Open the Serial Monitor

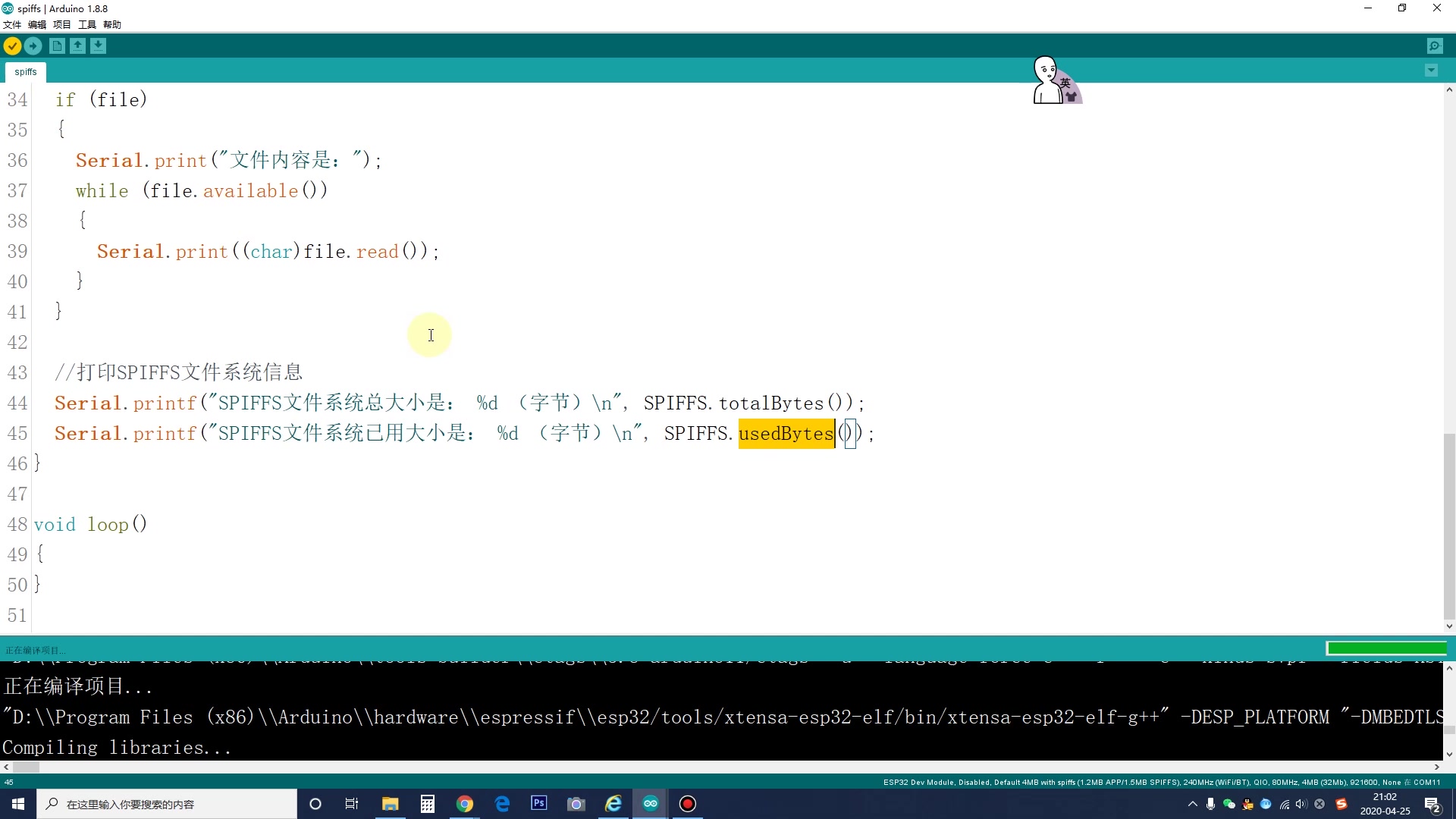pyautogui.click(x=1435, y=45)
